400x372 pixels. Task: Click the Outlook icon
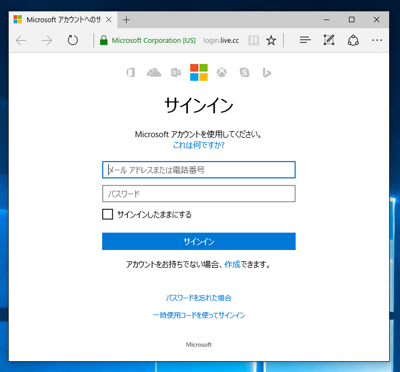tap(176, 72)
